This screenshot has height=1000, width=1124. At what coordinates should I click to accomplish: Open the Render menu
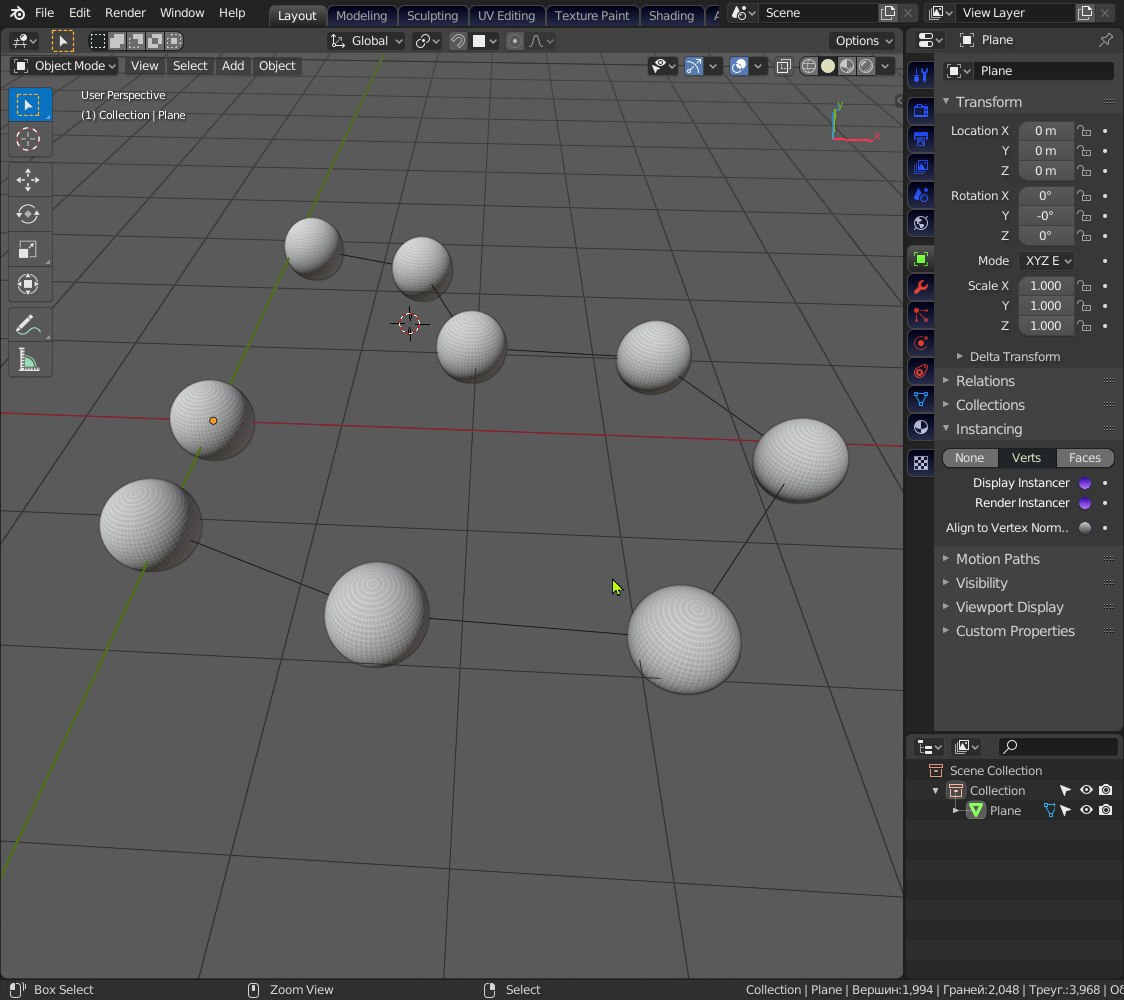[125, 13]
